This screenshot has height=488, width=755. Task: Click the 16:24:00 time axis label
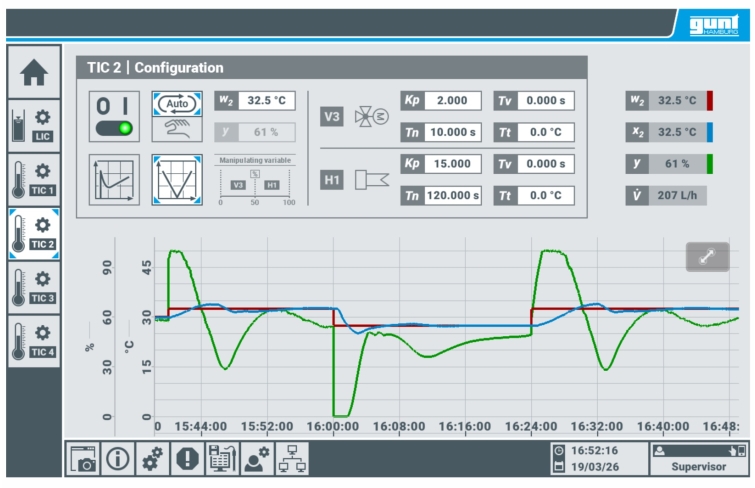531,427
